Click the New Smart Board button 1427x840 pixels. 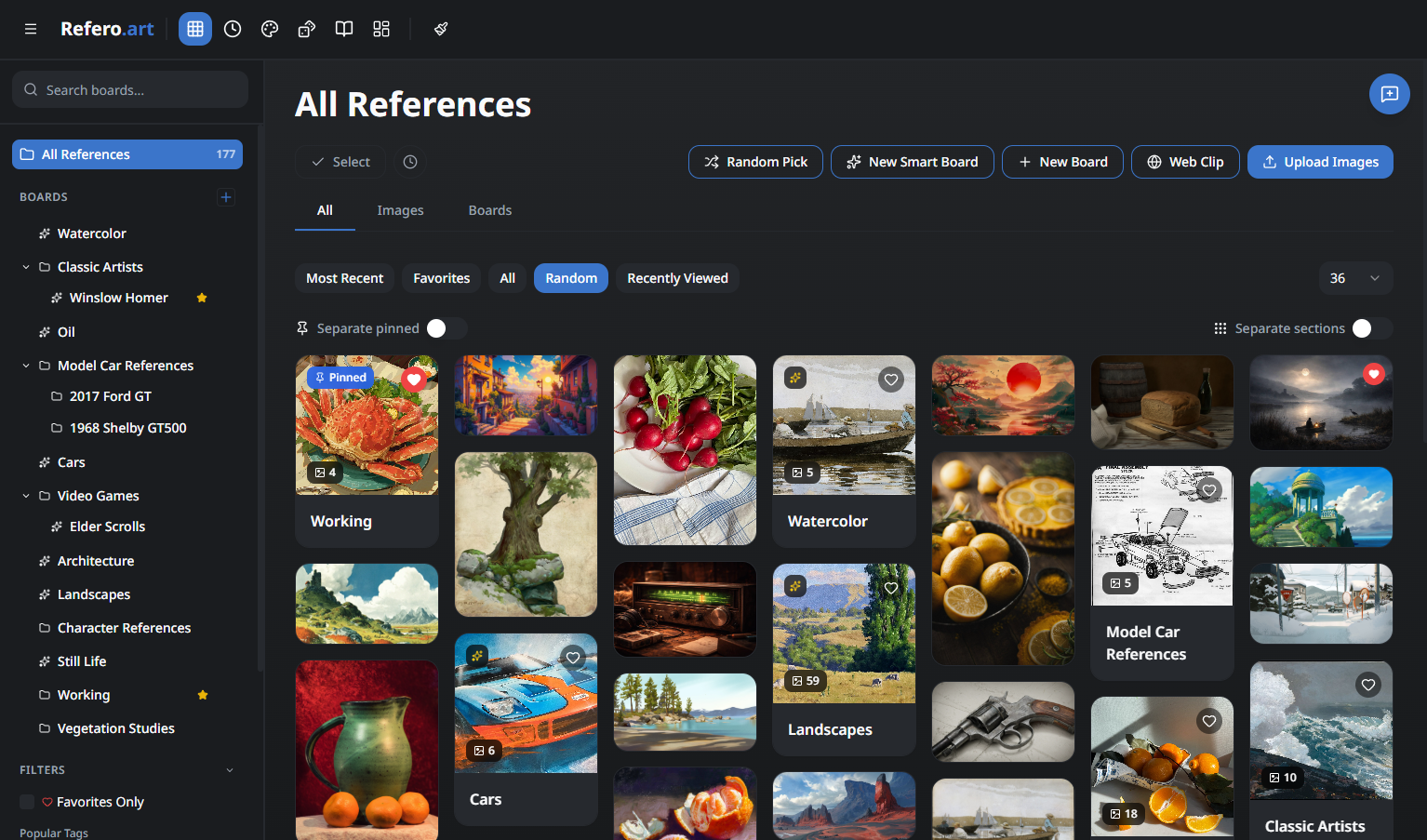click(x=912, y=162)
